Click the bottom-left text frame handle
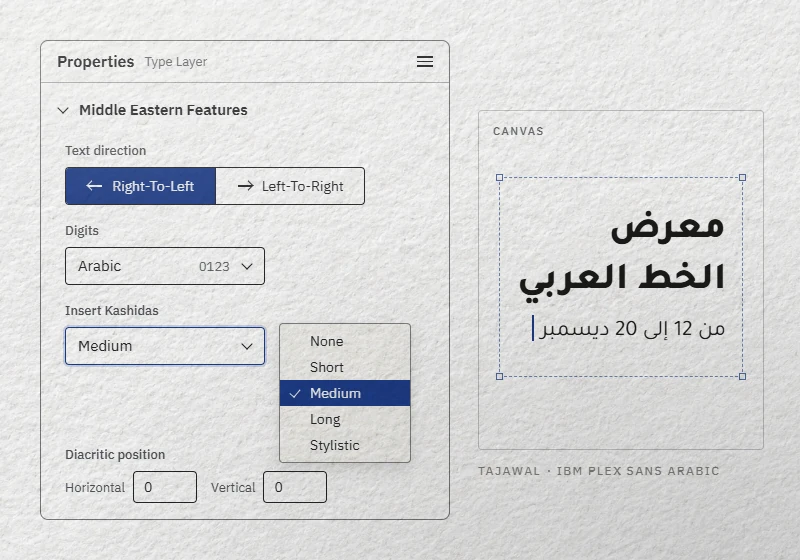800x560 pixels. [499, 376]
